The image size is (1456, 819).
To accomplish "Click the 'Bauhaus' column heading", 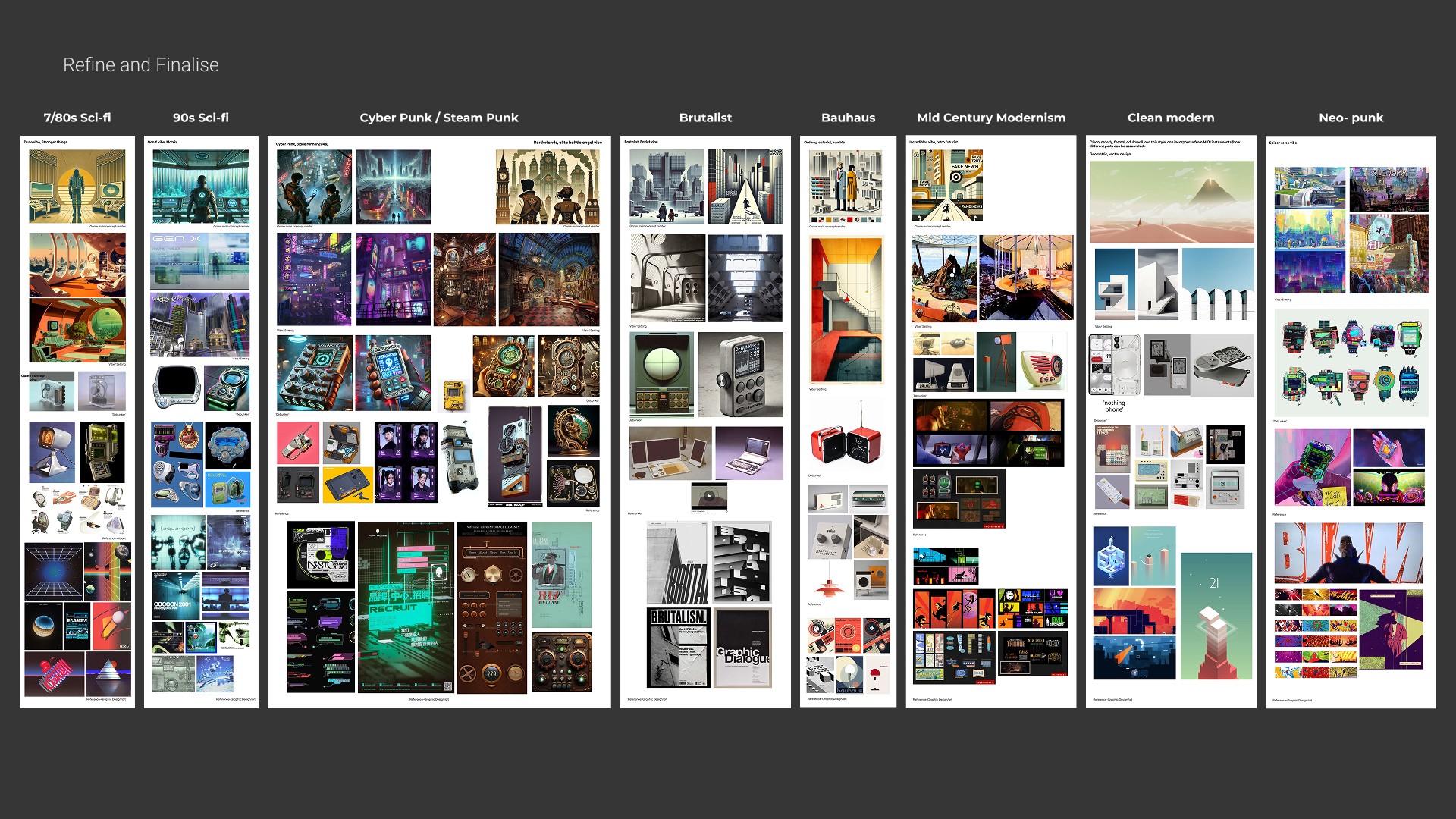I will tap(848, 118).
